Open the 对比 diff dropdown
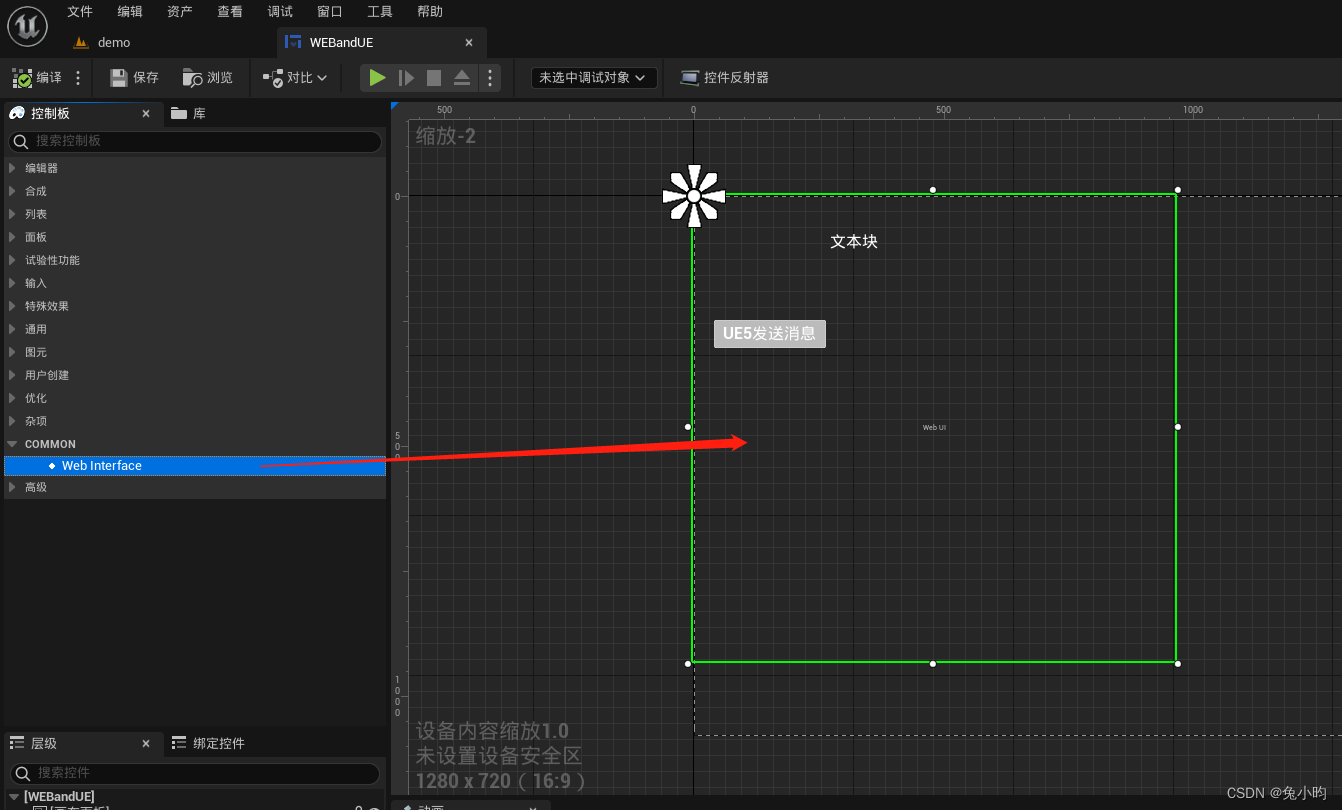 tap(295, 78)
